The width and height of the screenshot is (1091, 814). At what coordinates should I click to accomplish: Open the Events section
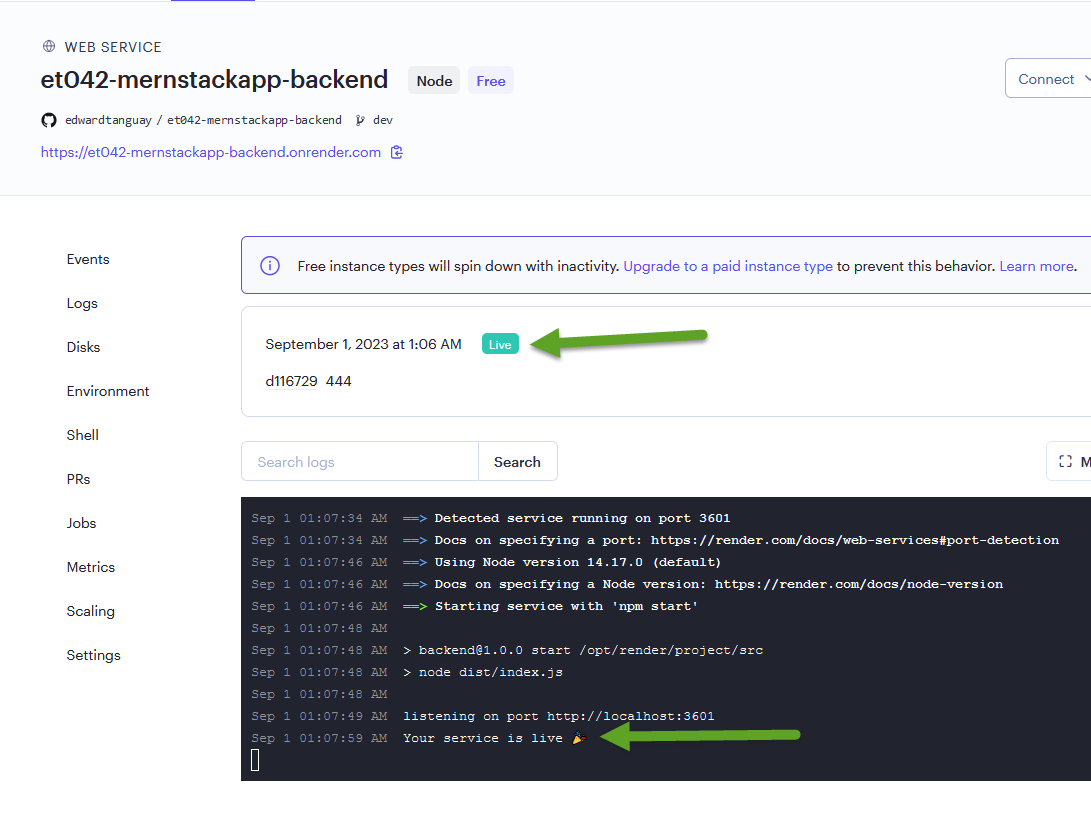[88, 260]
